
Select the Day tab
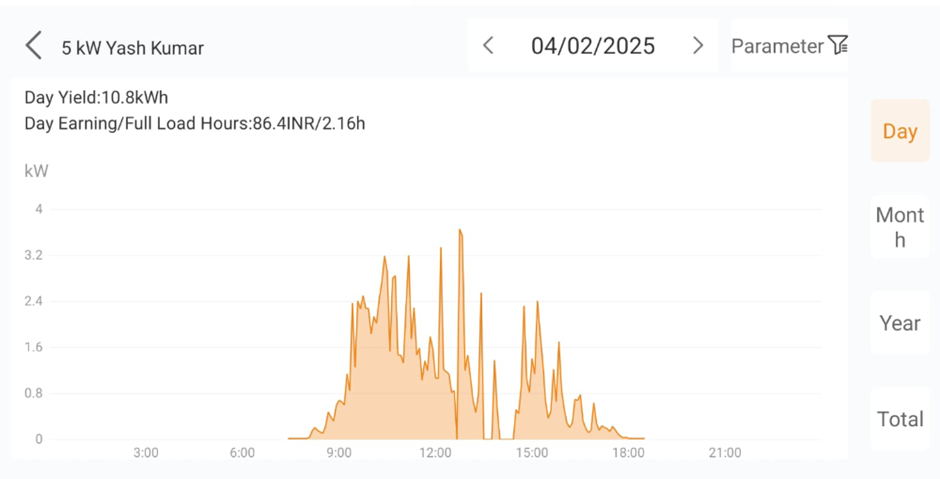coord(899,131)
